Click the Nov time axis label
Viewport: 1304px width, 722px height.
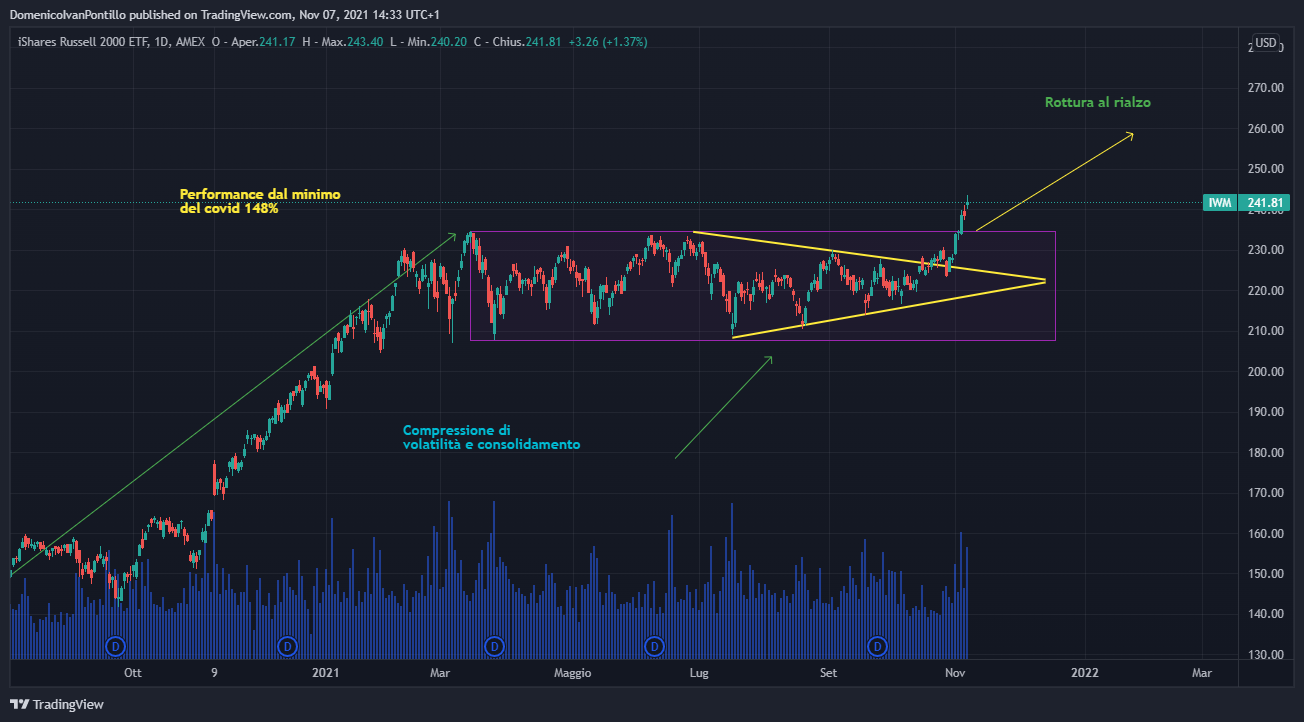click(955, 673)
